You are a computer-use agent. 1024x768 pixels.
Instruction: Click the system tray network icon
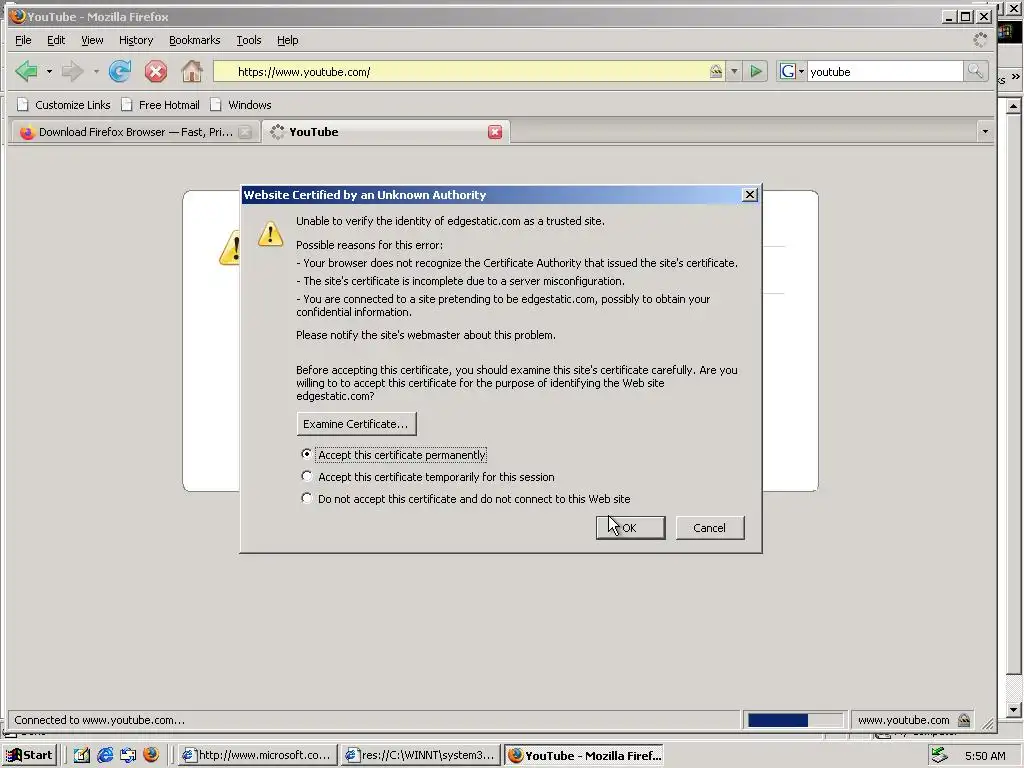939,756
